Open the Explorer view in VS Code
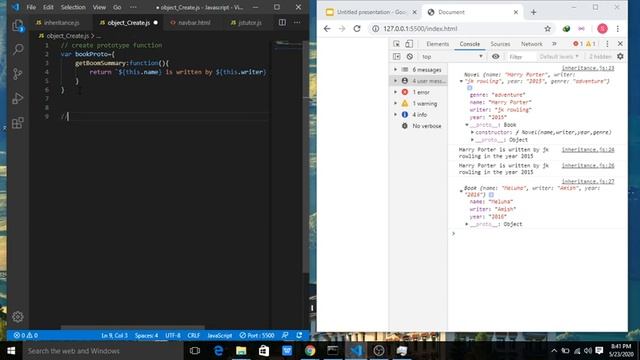Viewport: 640px width, 360px height. (18, 26)
